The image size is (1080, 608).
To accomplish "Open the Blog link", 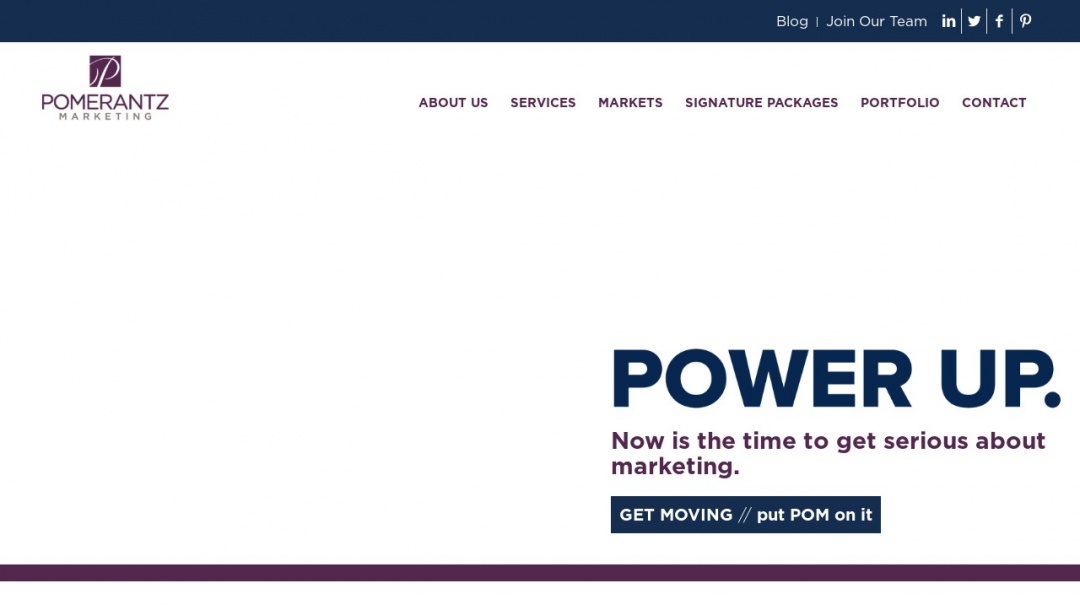I will 792,21.
